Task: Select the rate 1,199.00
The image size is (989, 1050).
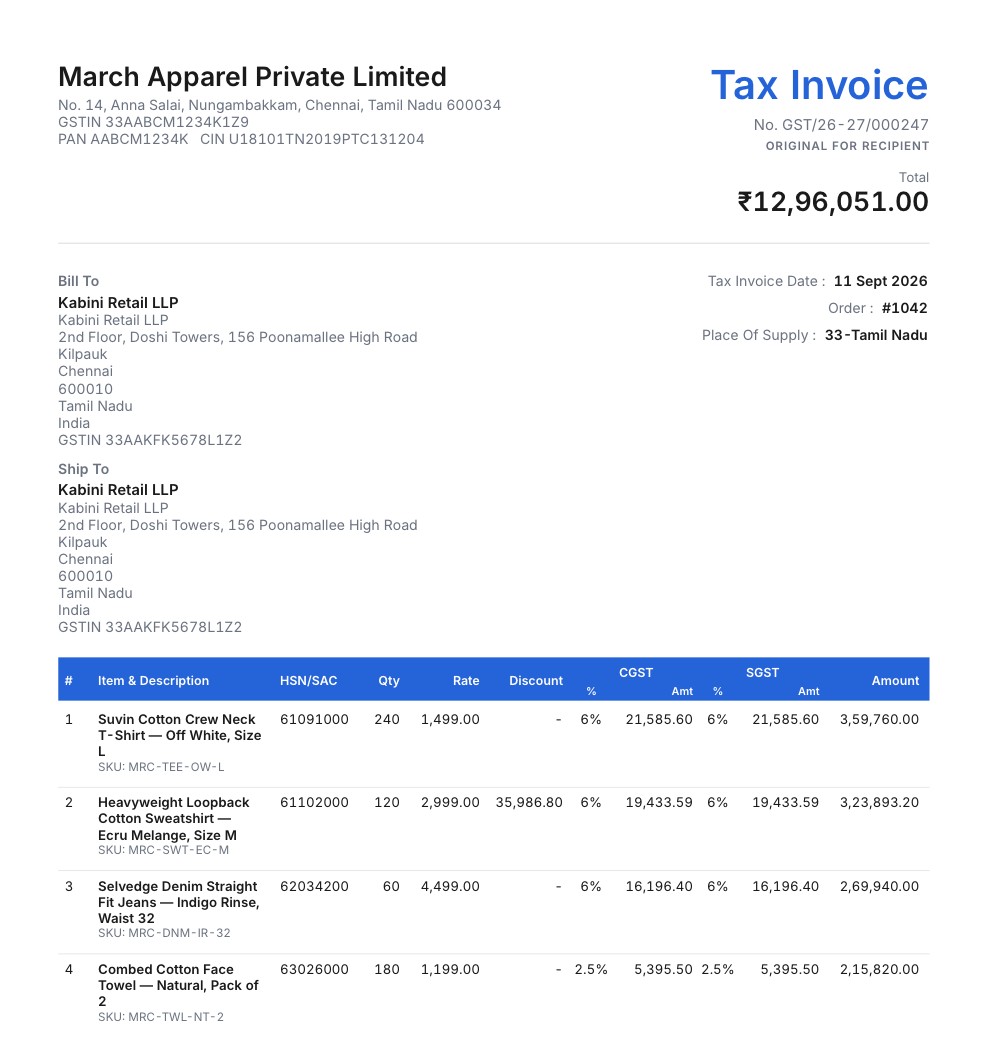Action: pyautogui.click(x=450, y=969)
